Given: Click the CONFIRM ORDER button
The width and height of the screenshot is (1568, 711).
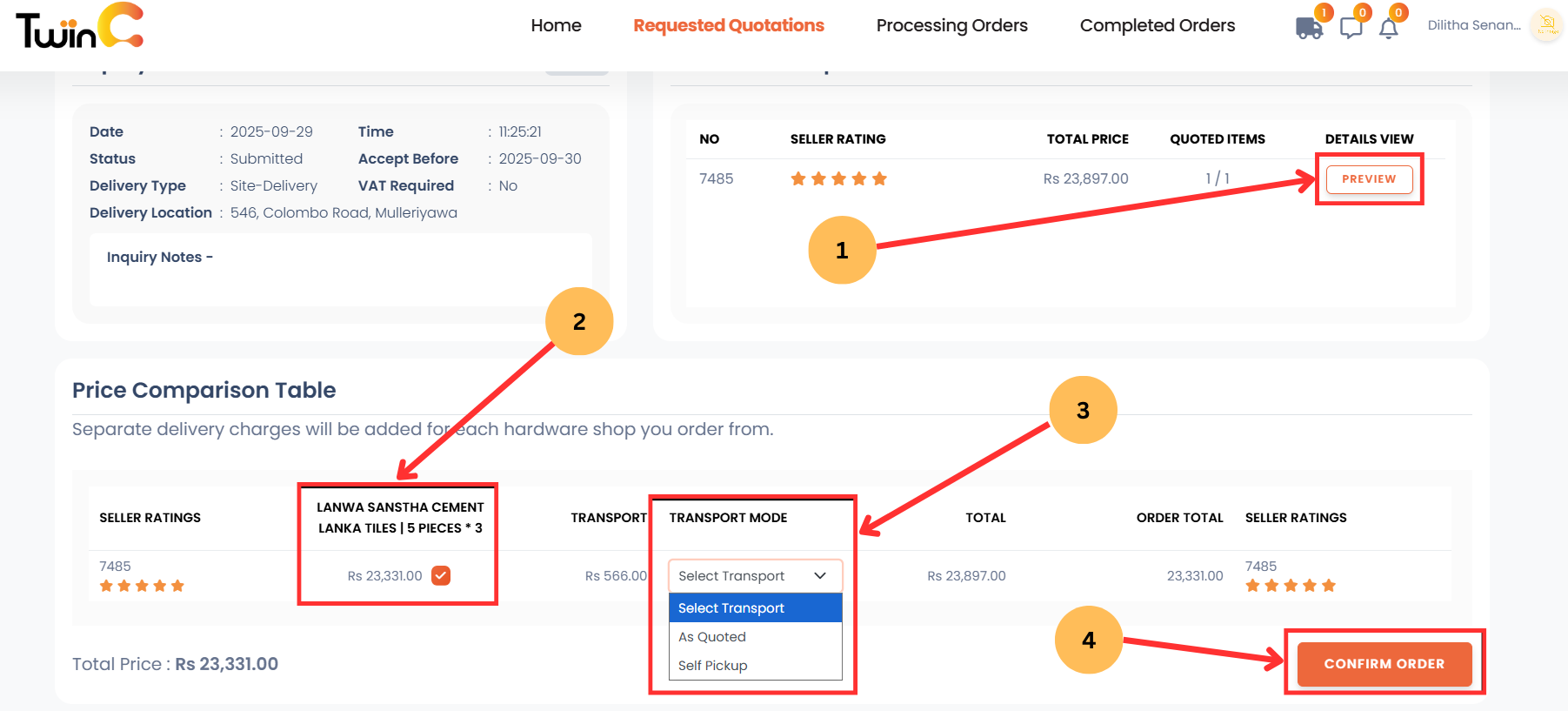Looking at the screenshot, I should click(1384, 664).
